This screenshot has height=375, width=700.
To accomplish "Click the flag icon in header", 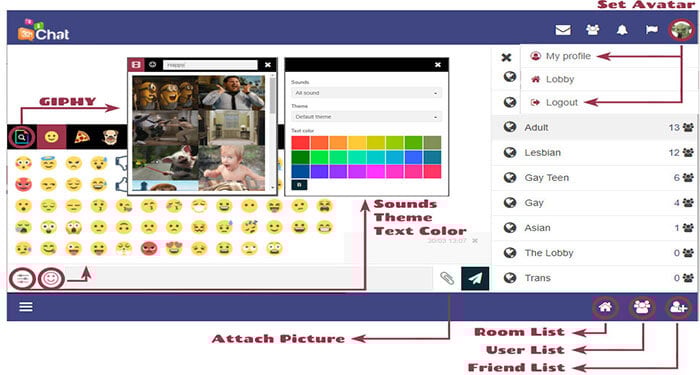I will 652,30.
